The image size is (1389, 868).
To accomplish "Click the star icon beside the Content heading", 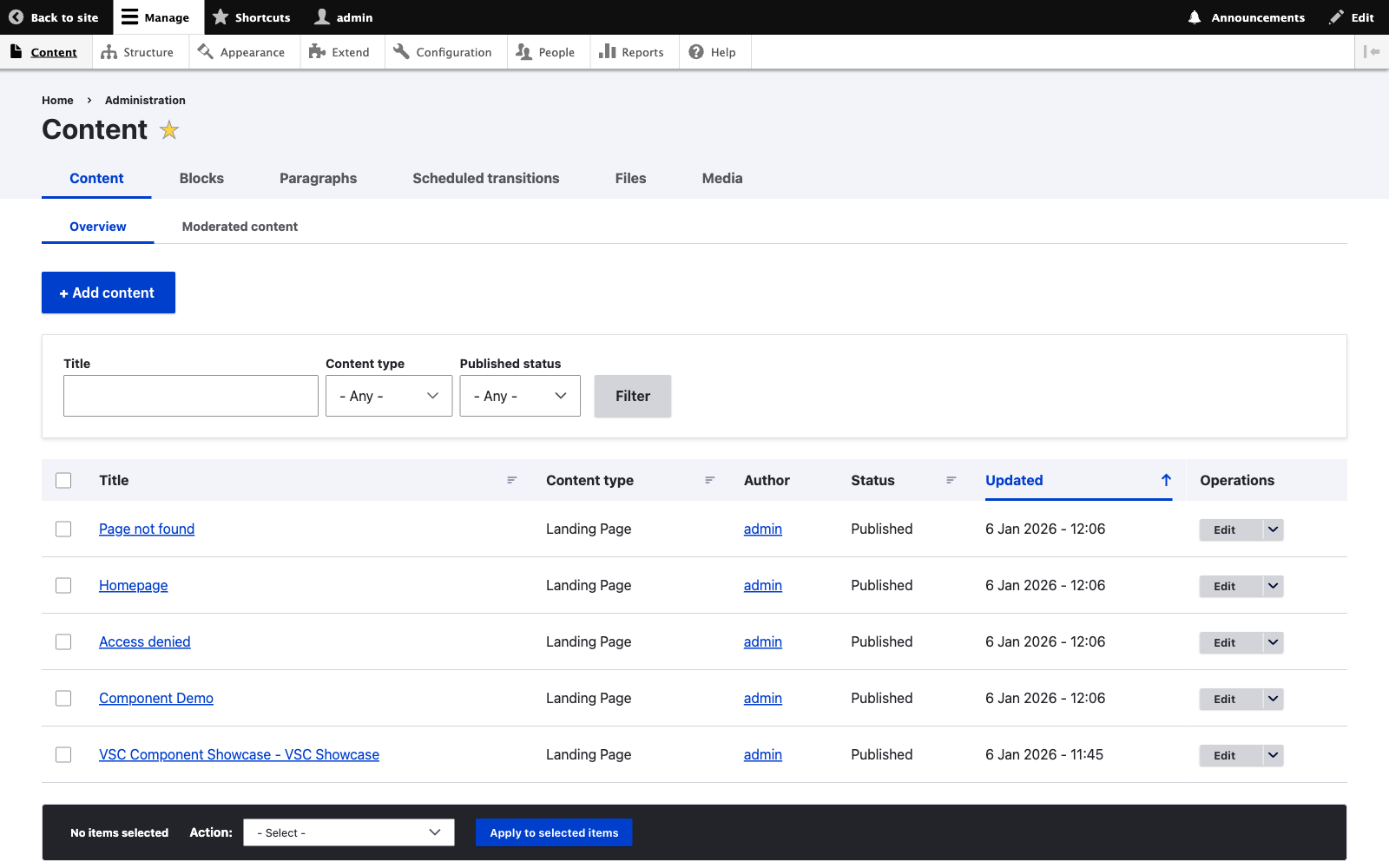I will pyautogui.click(x=169, y=129).
